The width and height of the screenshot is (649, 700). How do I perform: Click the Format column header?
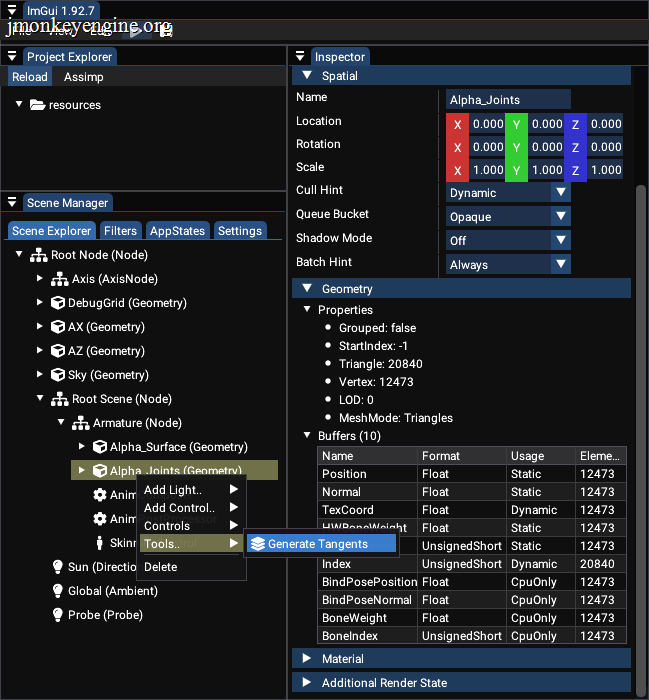tap(462, 456)
